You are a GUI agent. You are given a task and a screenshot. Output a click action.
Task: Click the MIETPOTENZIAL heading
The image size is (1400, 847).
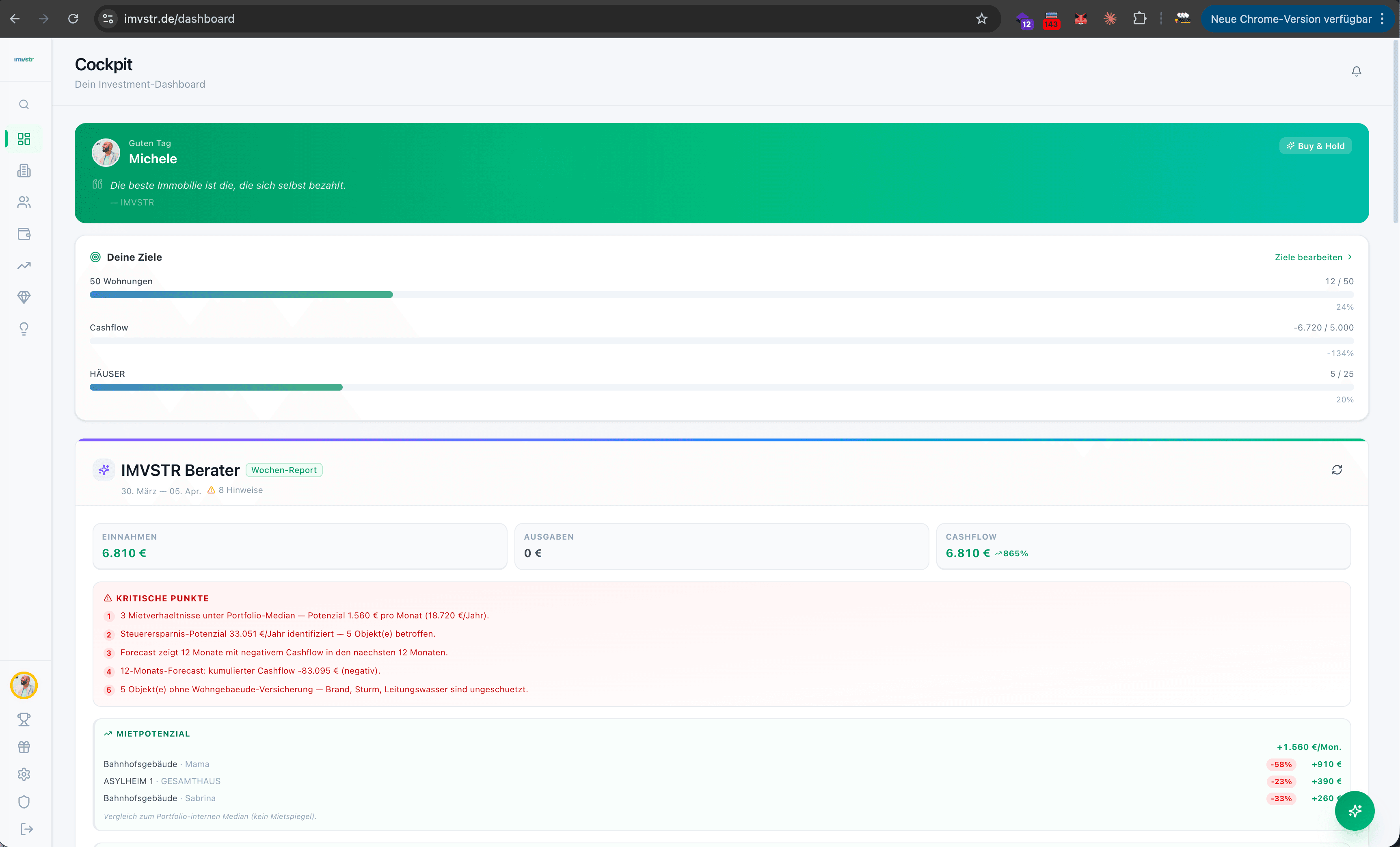(x=153, y=733)
